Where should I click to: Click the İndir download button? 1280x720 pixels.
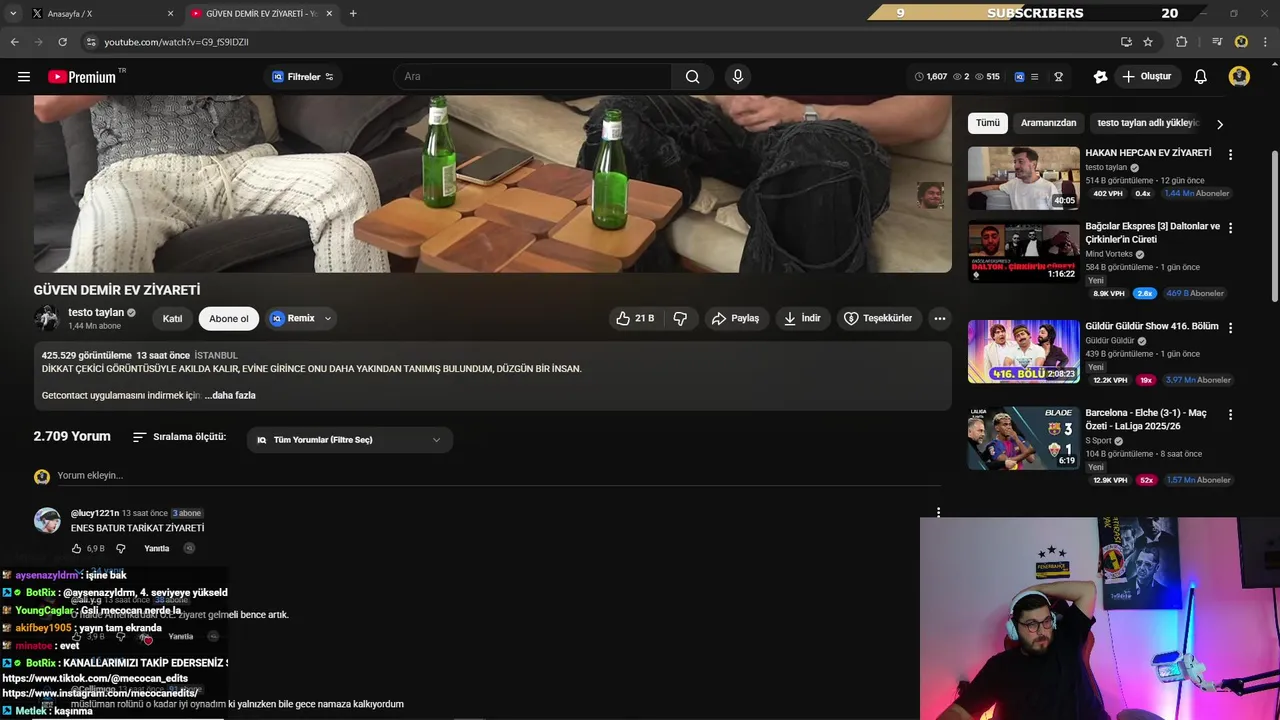click(x=802, y=318)
